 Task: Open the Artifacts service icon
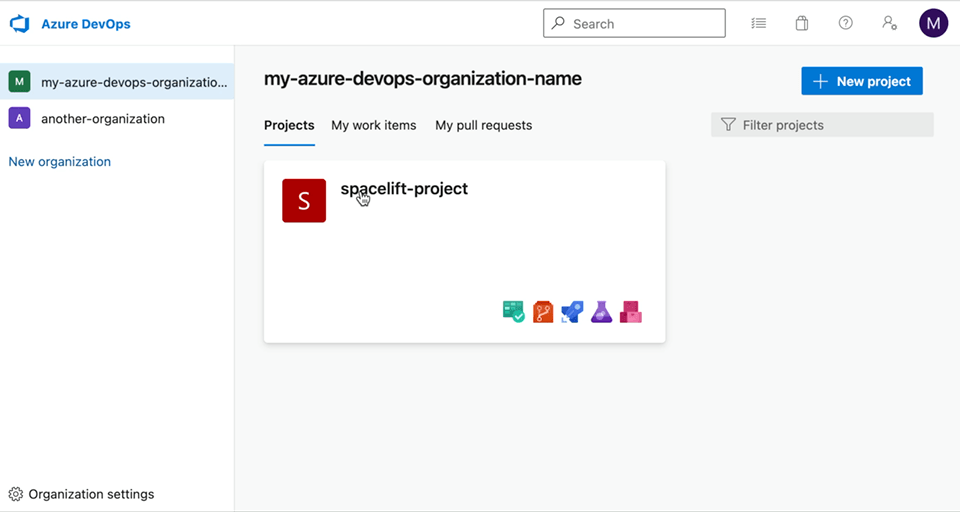click(630, 312)
